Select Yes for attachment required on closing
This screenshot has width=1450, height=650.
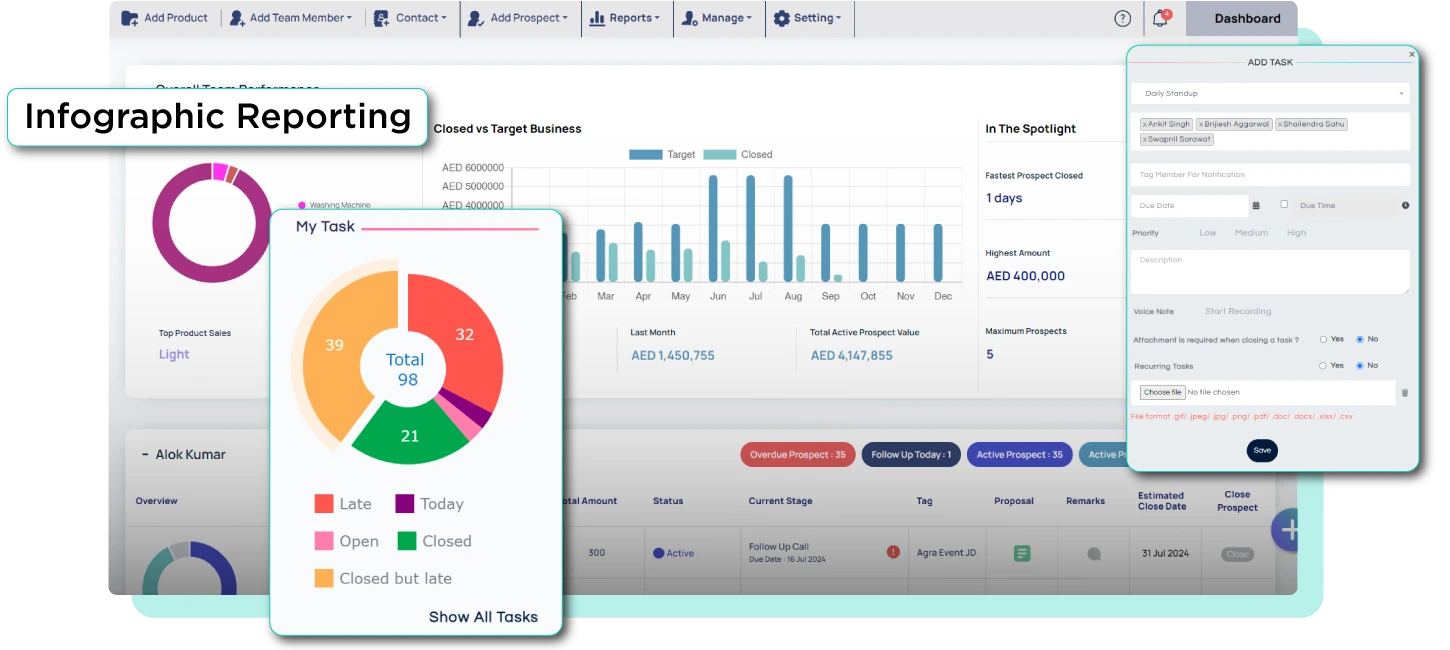click(1324, 340)
